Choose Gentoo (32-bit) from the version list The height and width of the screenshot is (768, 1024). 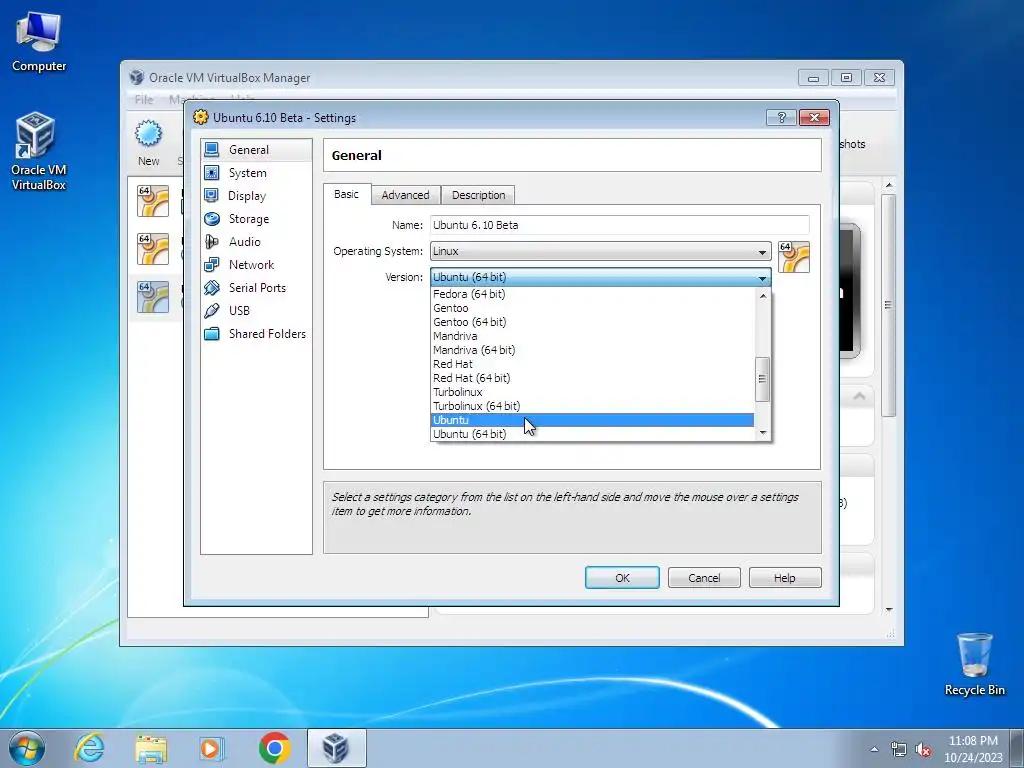pyautogui.click(x=592, y=308)
